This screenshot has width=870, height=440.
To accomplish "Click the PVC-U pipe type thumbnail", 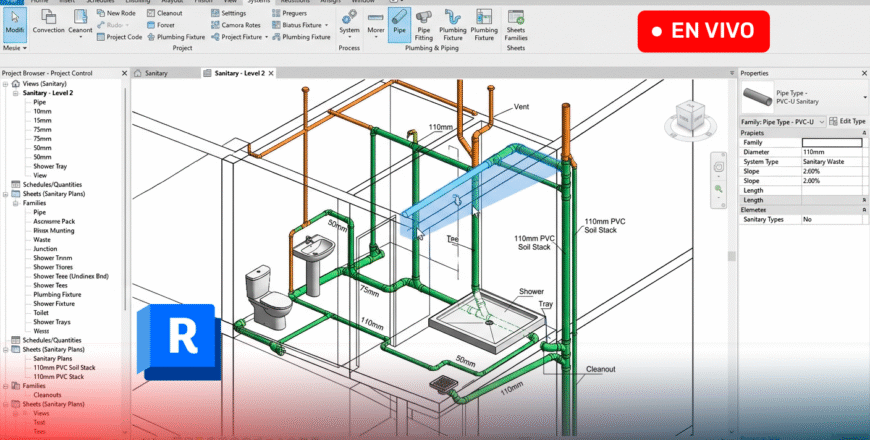I will coord(757,97).
